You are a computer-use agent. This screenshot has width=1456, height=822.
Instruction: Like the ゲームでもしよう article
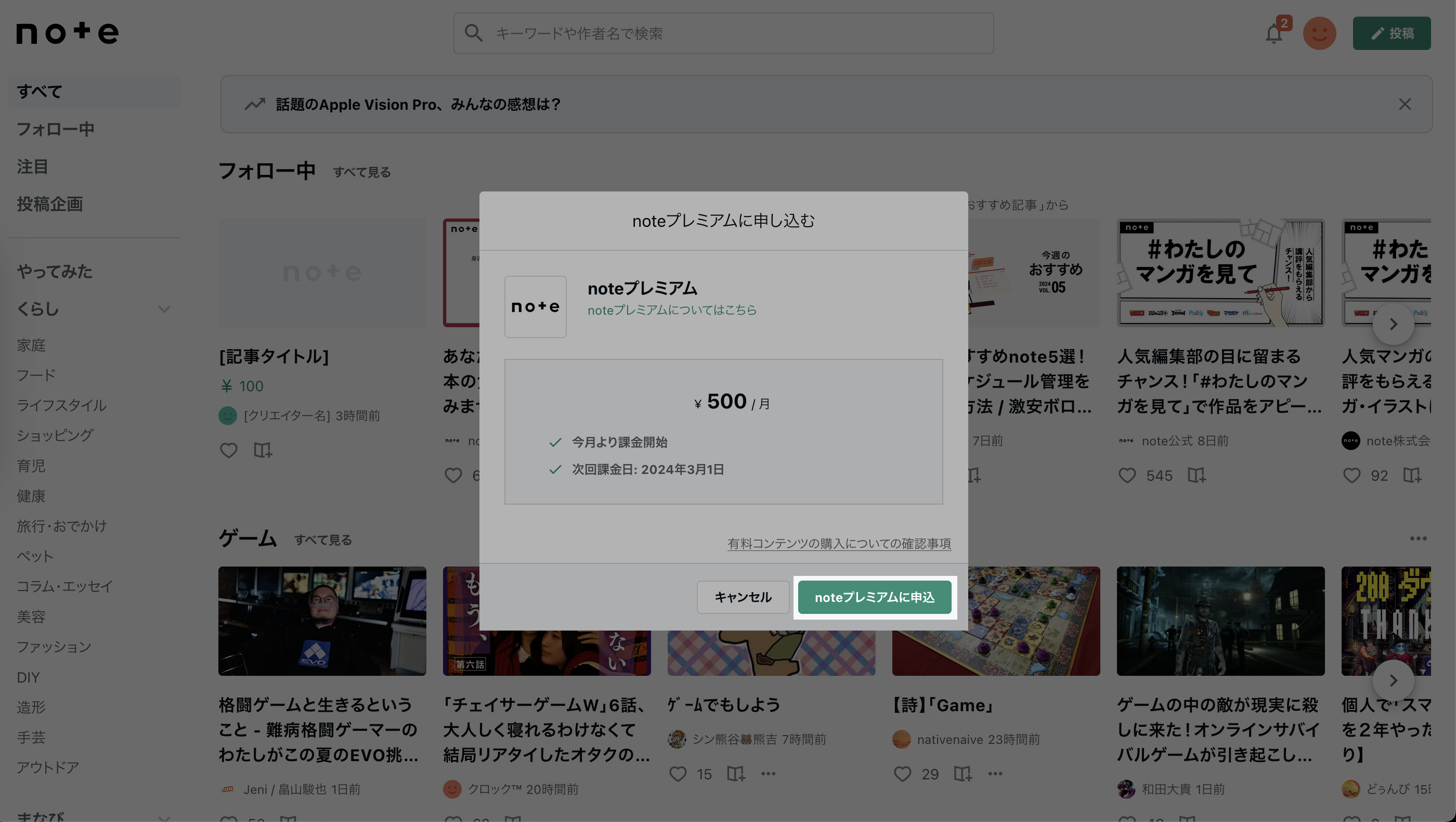pos(678,774)
